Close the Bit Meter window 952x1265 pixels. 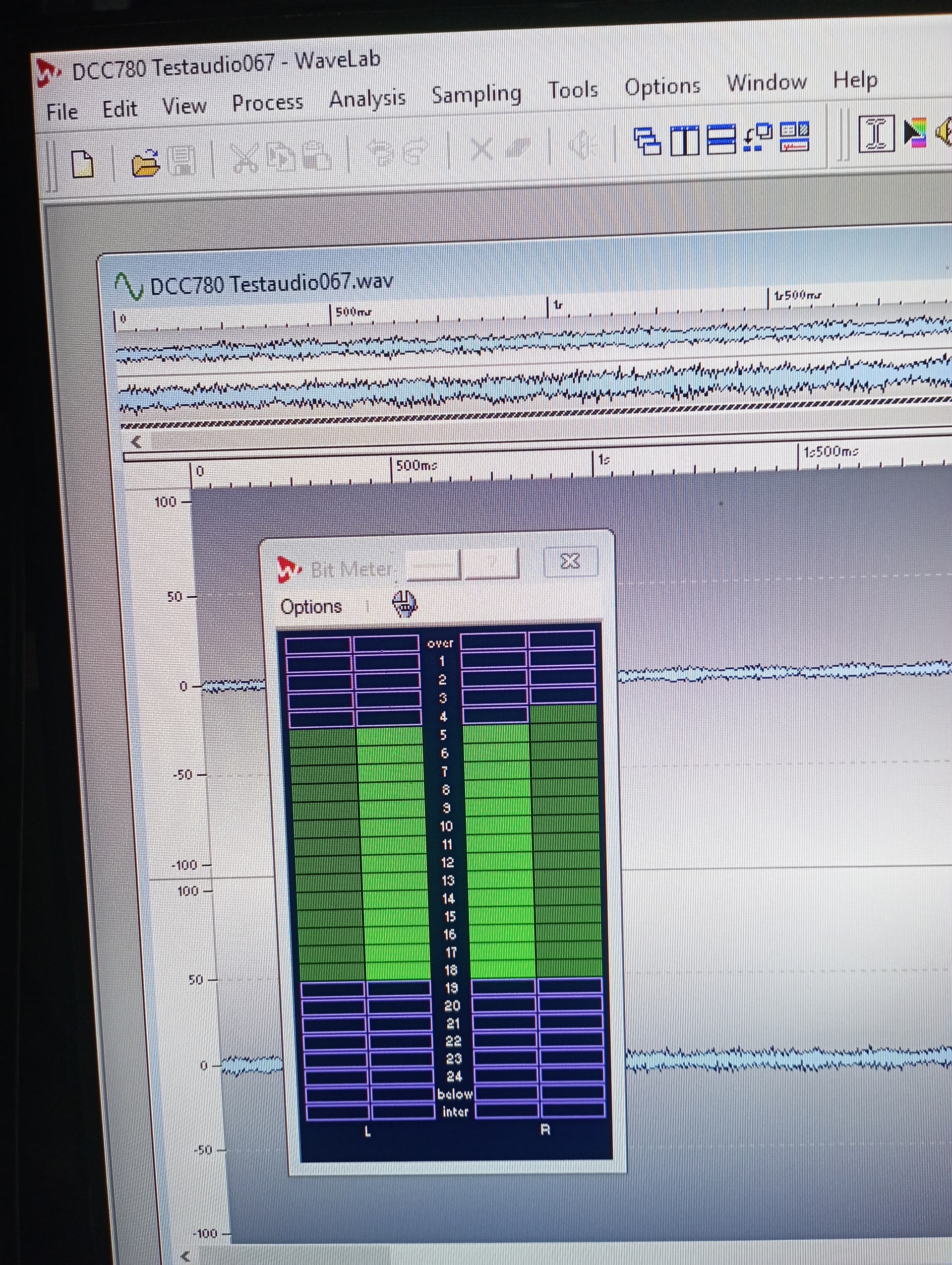(x=570, y=561)
